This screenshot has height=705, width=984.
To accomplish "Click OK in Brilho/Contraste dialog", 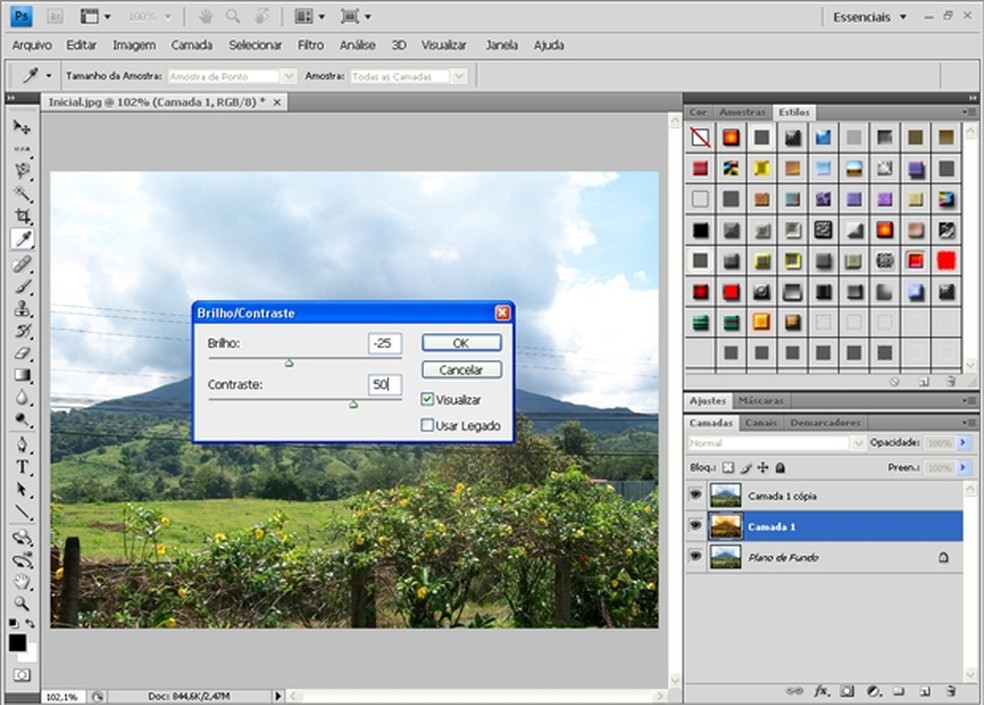I will click(x=461, y=343).
